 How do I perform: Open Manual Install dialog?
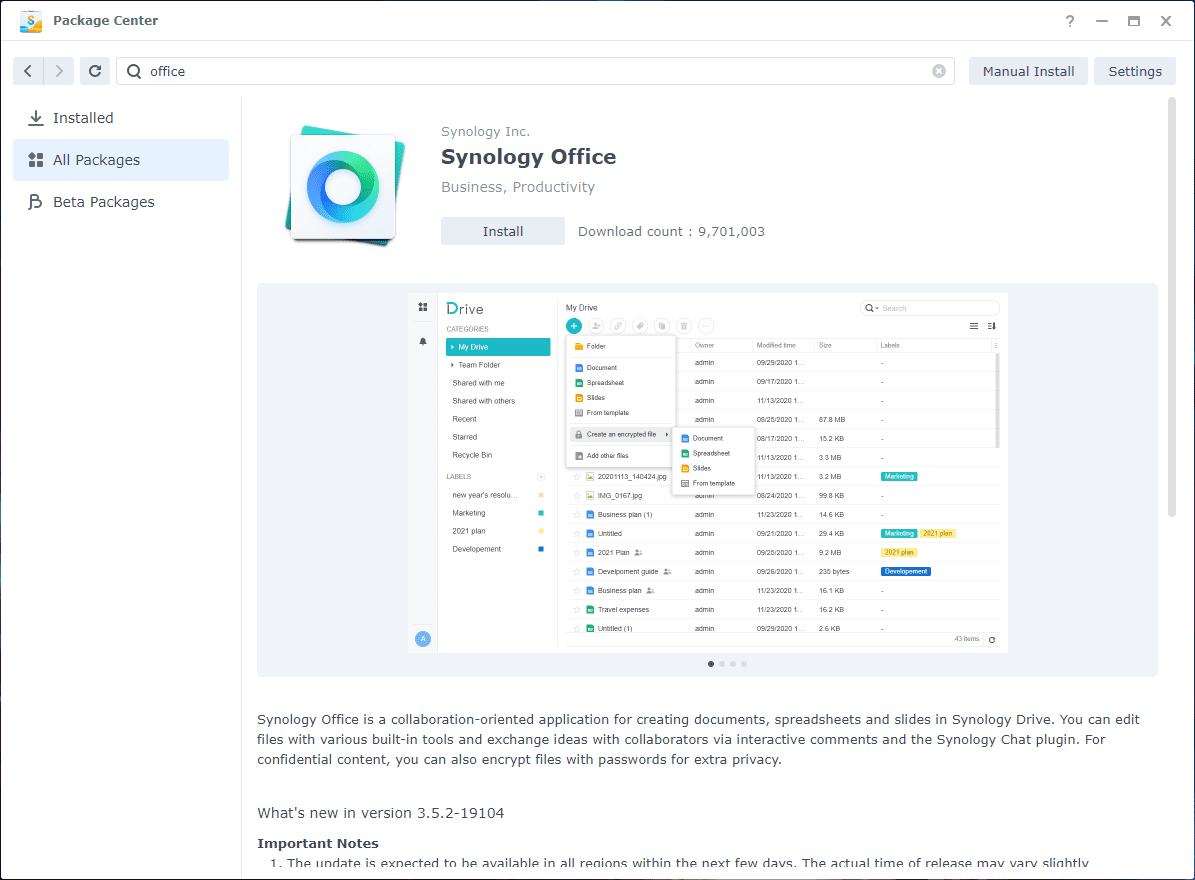1028,71
